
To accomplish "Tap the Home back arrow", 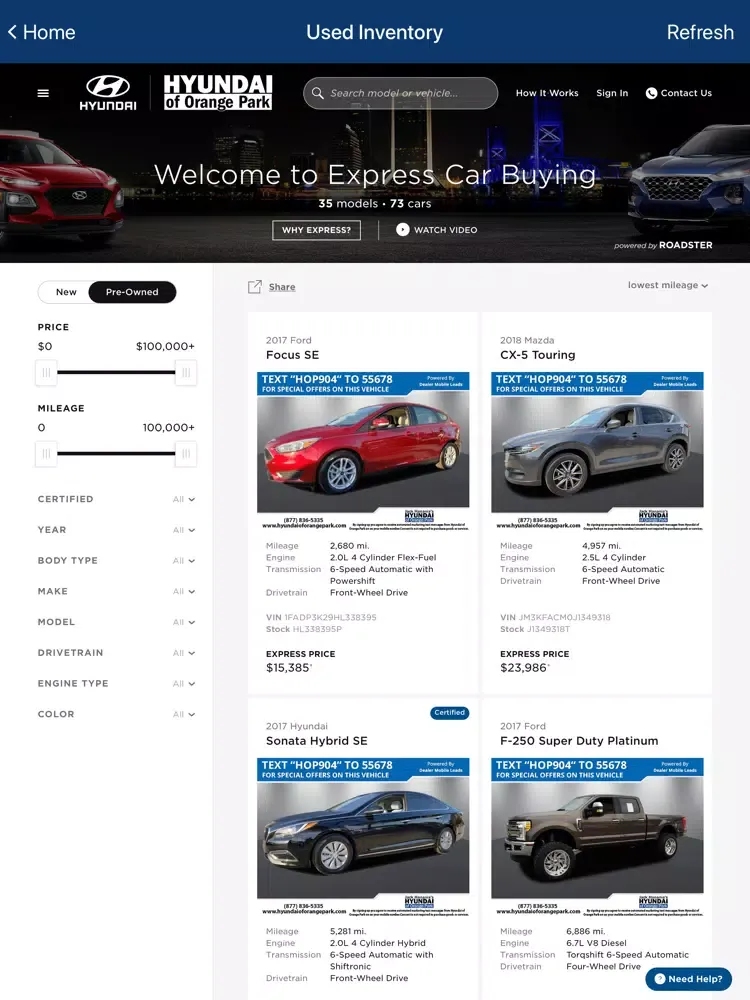I will tap(12, 32).
